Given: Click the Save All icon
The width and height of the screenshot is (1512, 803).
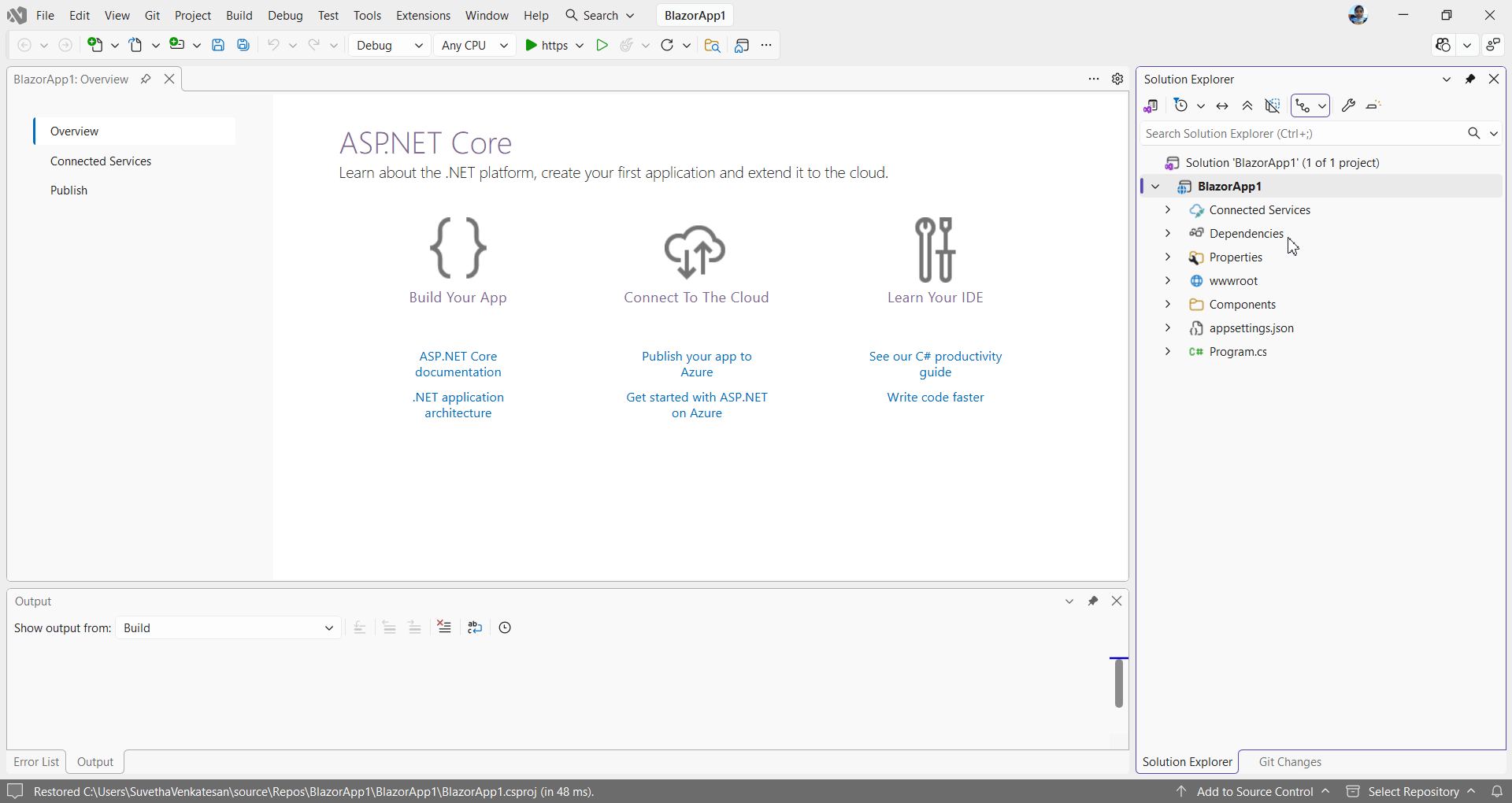Looking at the screenshot, I should pos(243,45).
